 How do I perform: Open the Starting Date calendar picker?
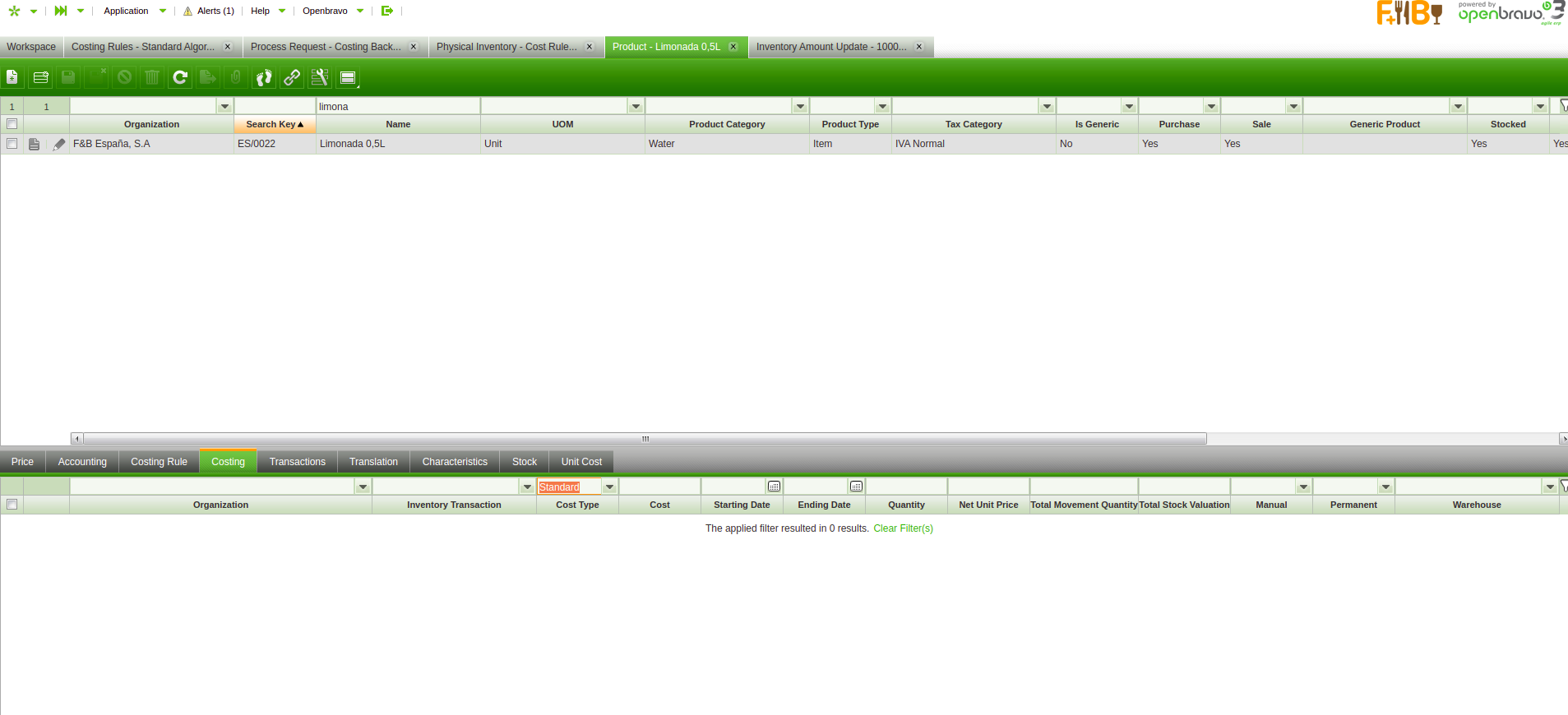pyautogui.click(x=774, y=487)
